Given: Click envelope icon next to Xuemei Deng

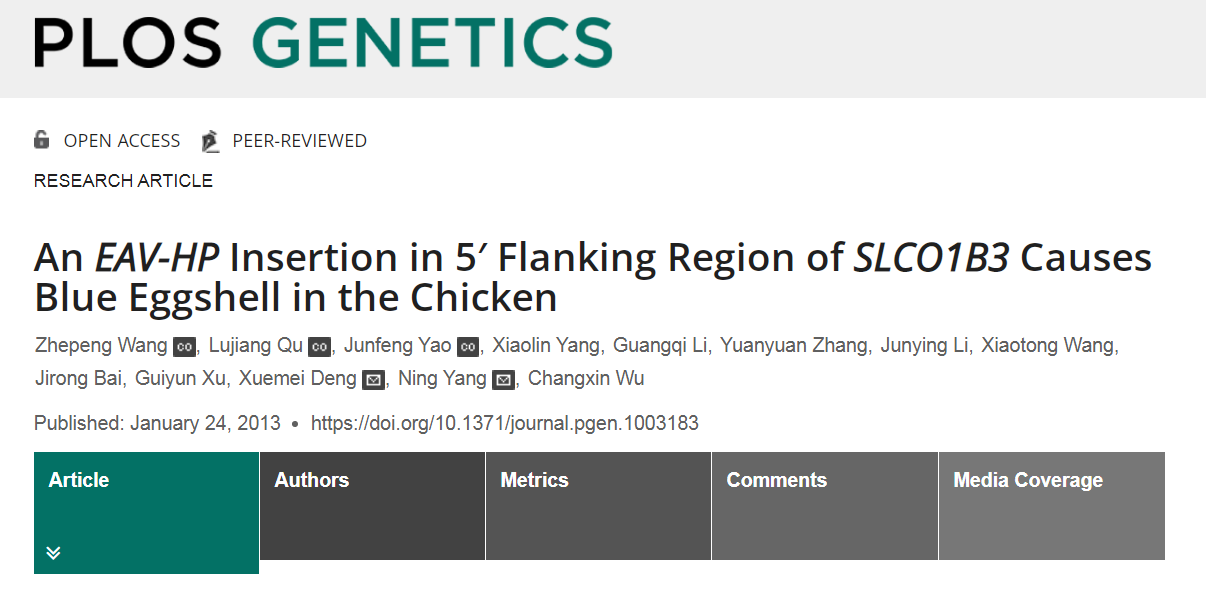Looking at the screenshot, I should (373, 380).
